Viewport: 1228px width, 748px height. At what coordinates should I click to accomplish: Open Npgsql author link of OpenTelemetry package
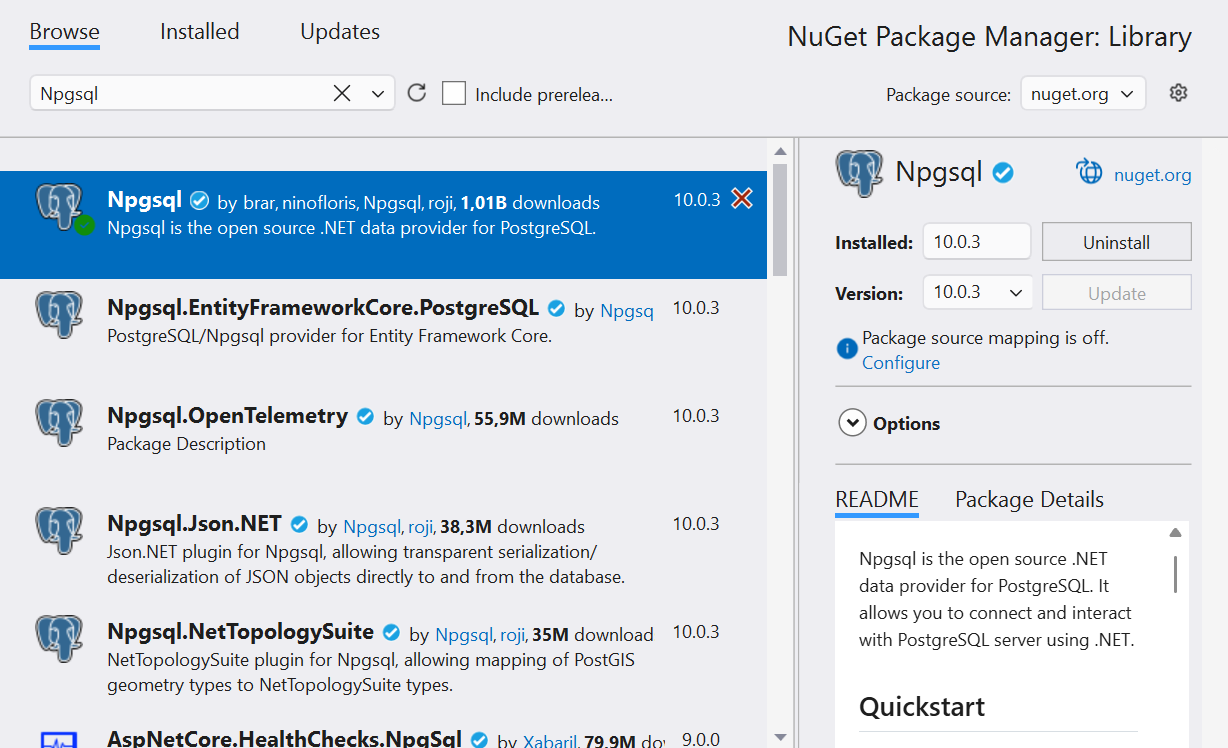[438, 419]
